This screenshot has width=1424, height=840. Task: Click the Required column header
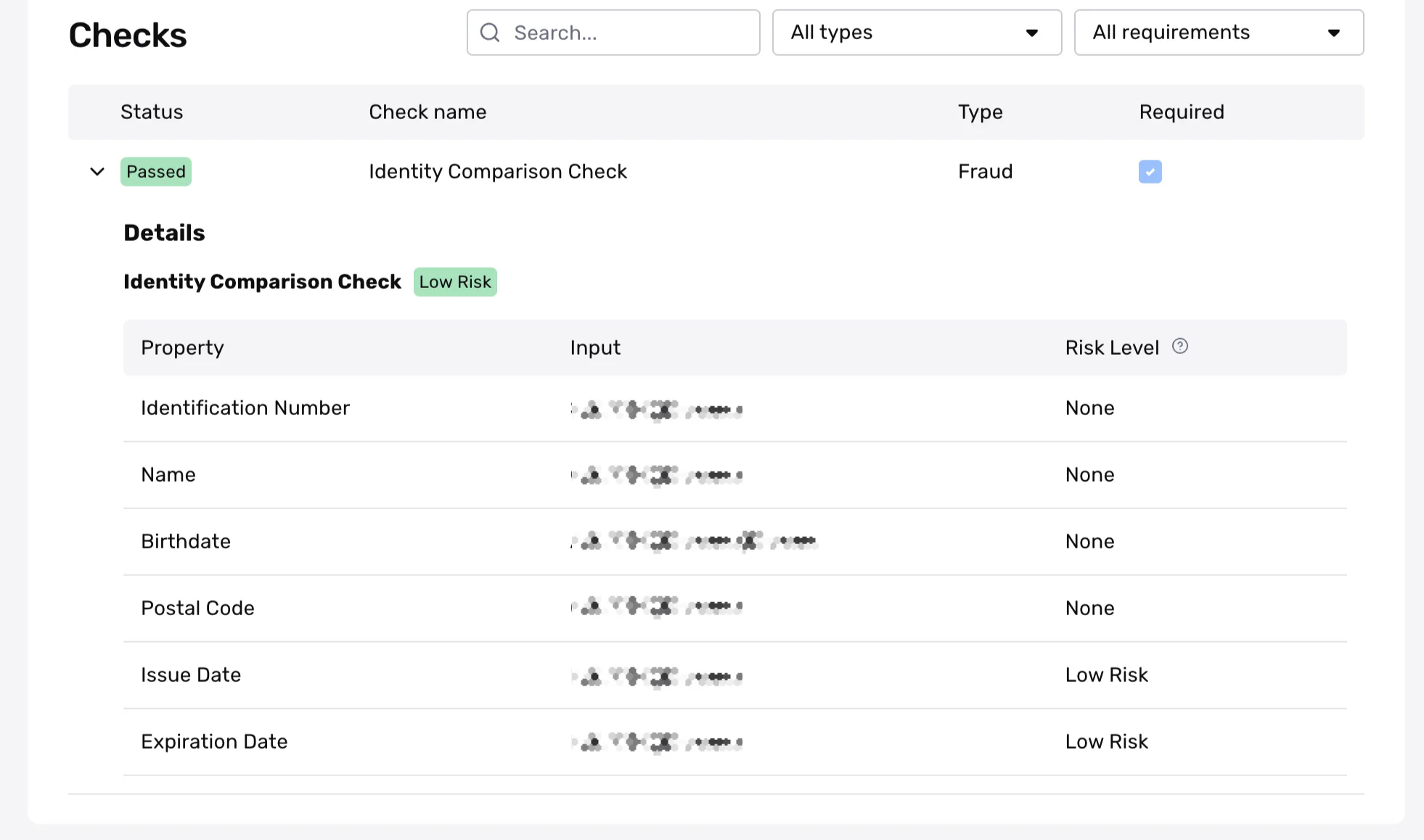(1181, 112)
